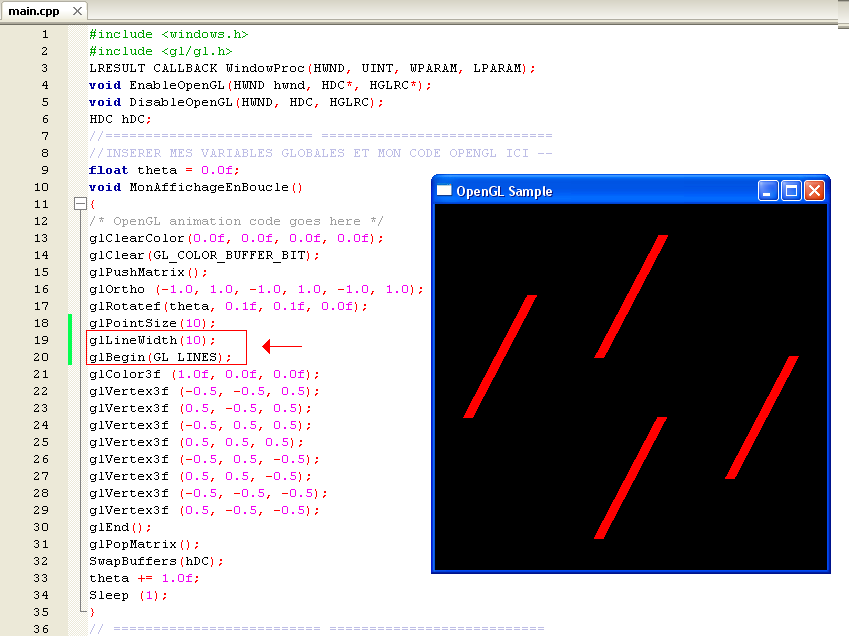Click the glRotatef call on line 17
Screen dimensions: 849x636
228,306
